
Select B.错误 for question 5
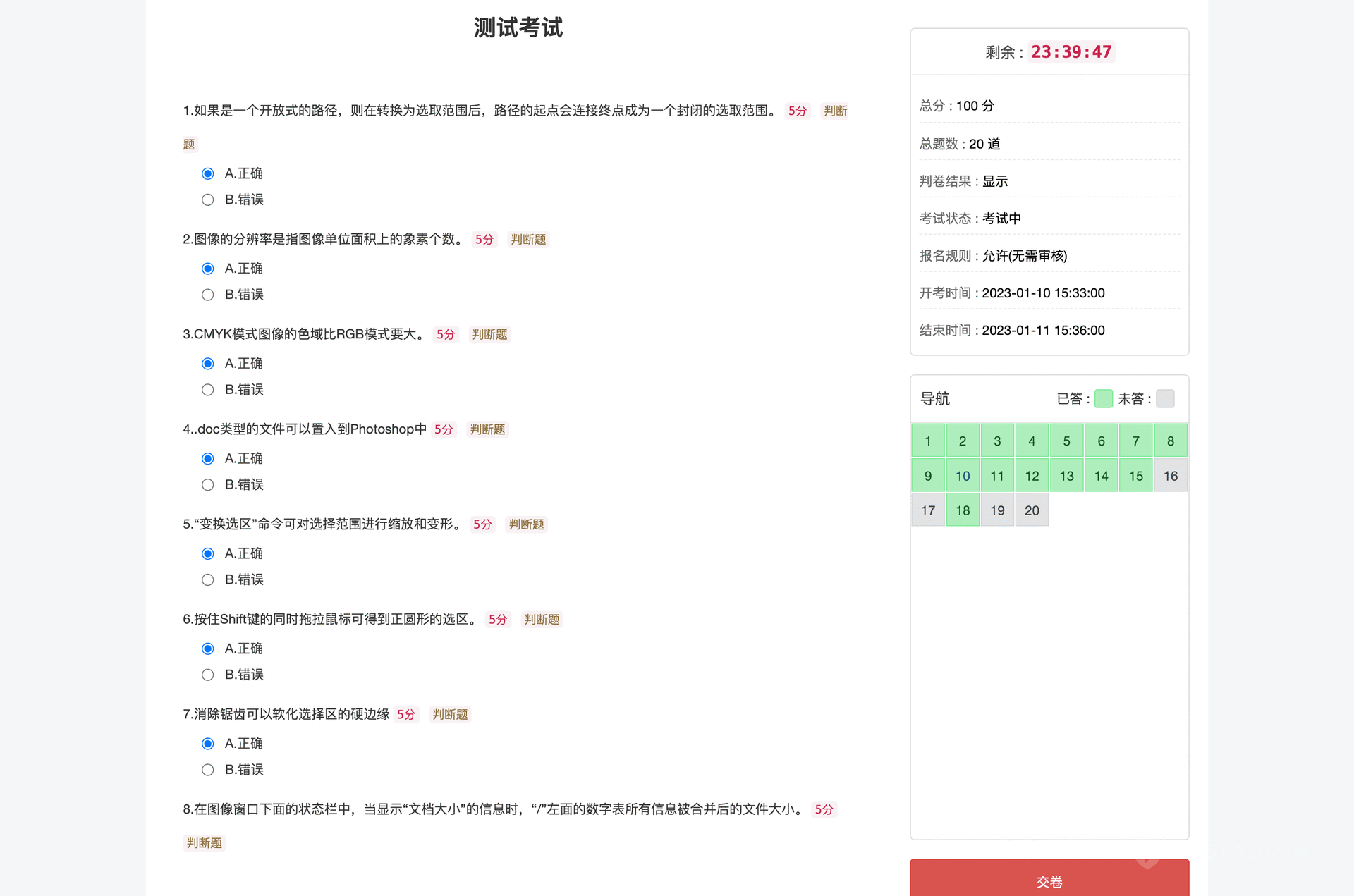tap(207, 579)
